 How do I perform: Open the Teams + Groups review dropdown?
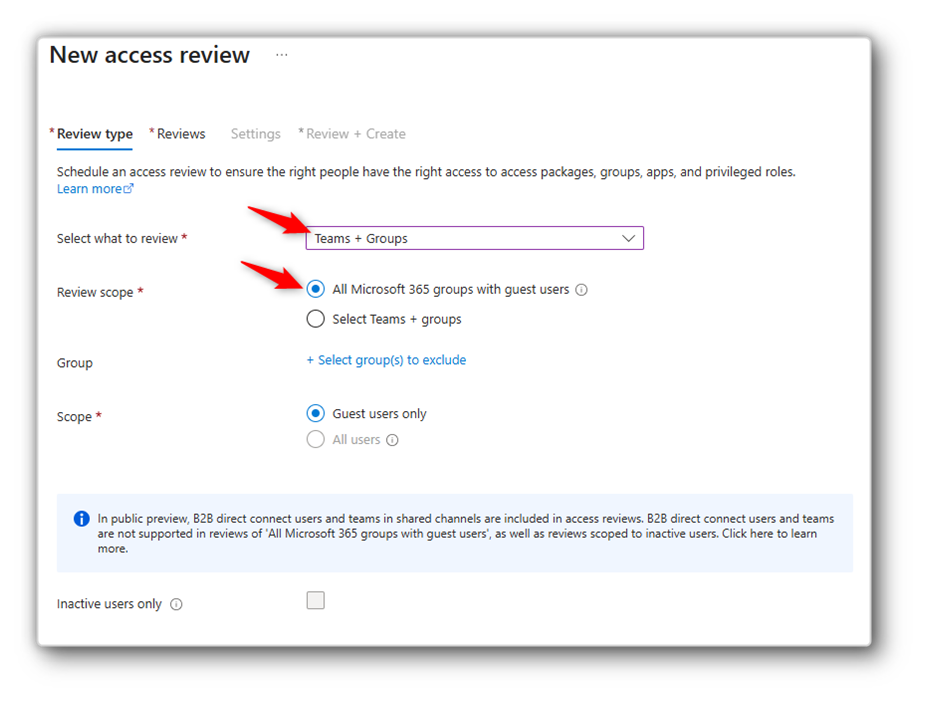point(475,238)
